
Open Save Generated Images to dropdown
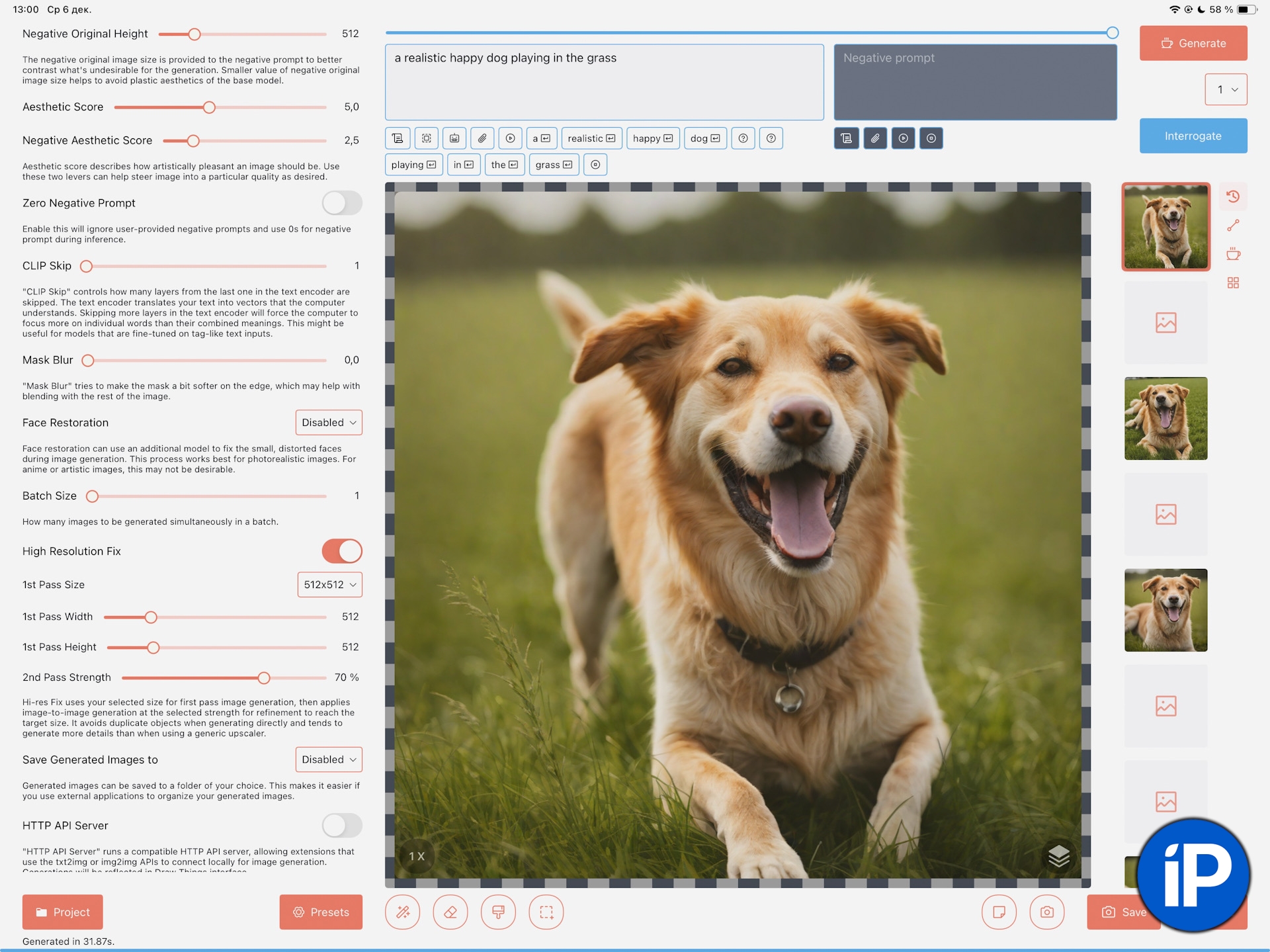point(329,759)
